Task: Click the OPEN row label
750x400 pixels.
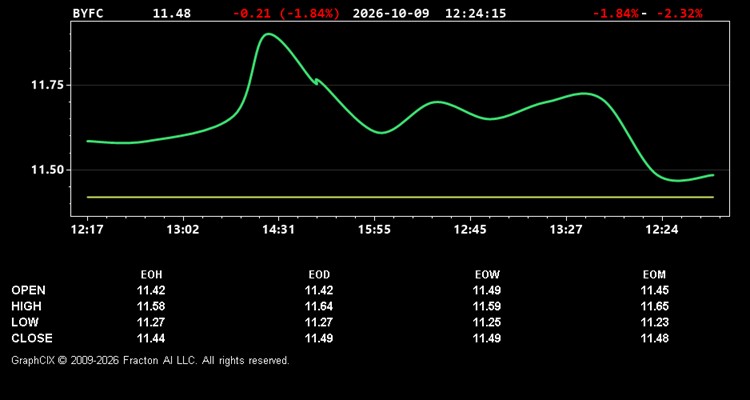Action: [x=29, y=290]
